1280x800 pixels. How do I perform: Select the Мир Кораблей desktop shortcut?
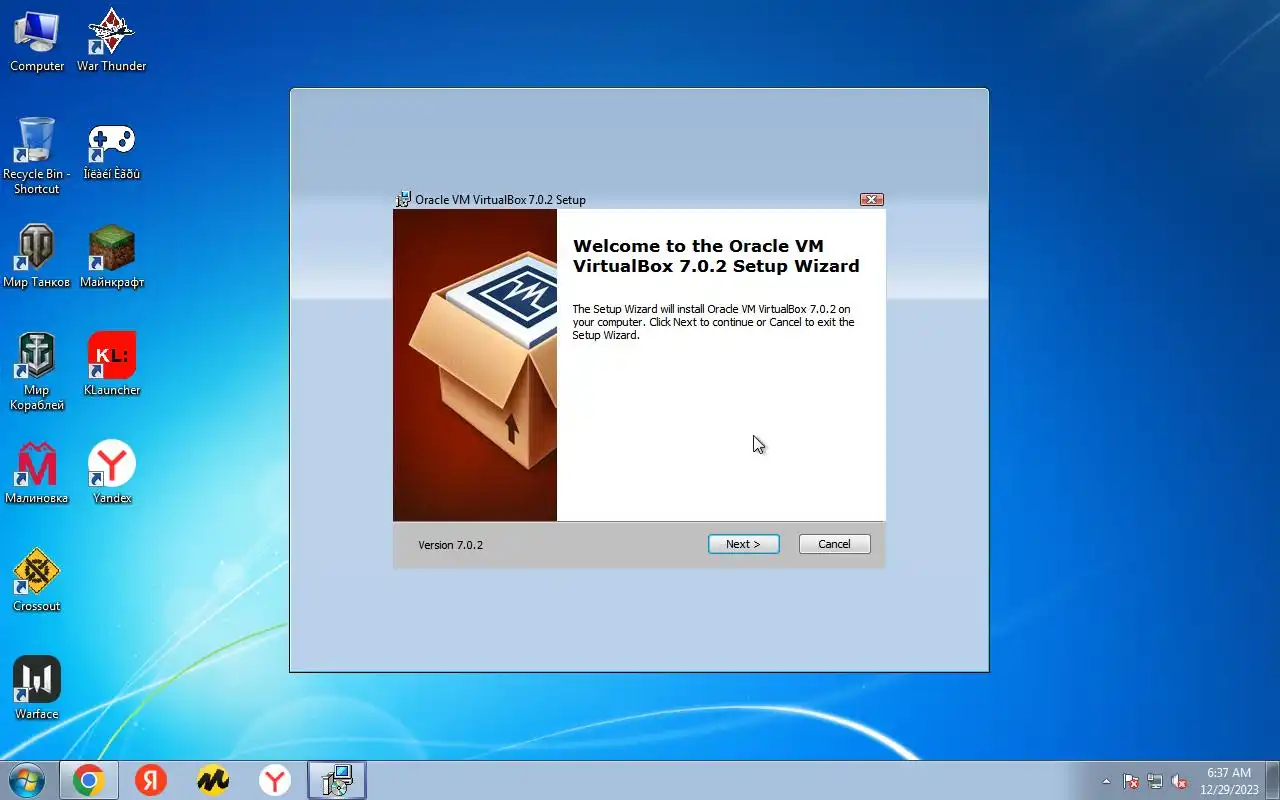37,372
